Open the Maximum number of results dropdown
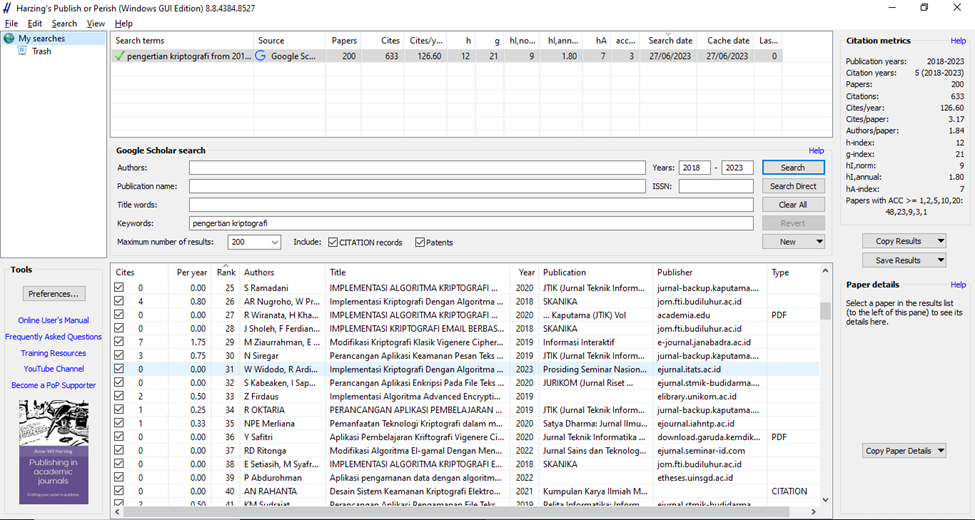 pos(274,242)
